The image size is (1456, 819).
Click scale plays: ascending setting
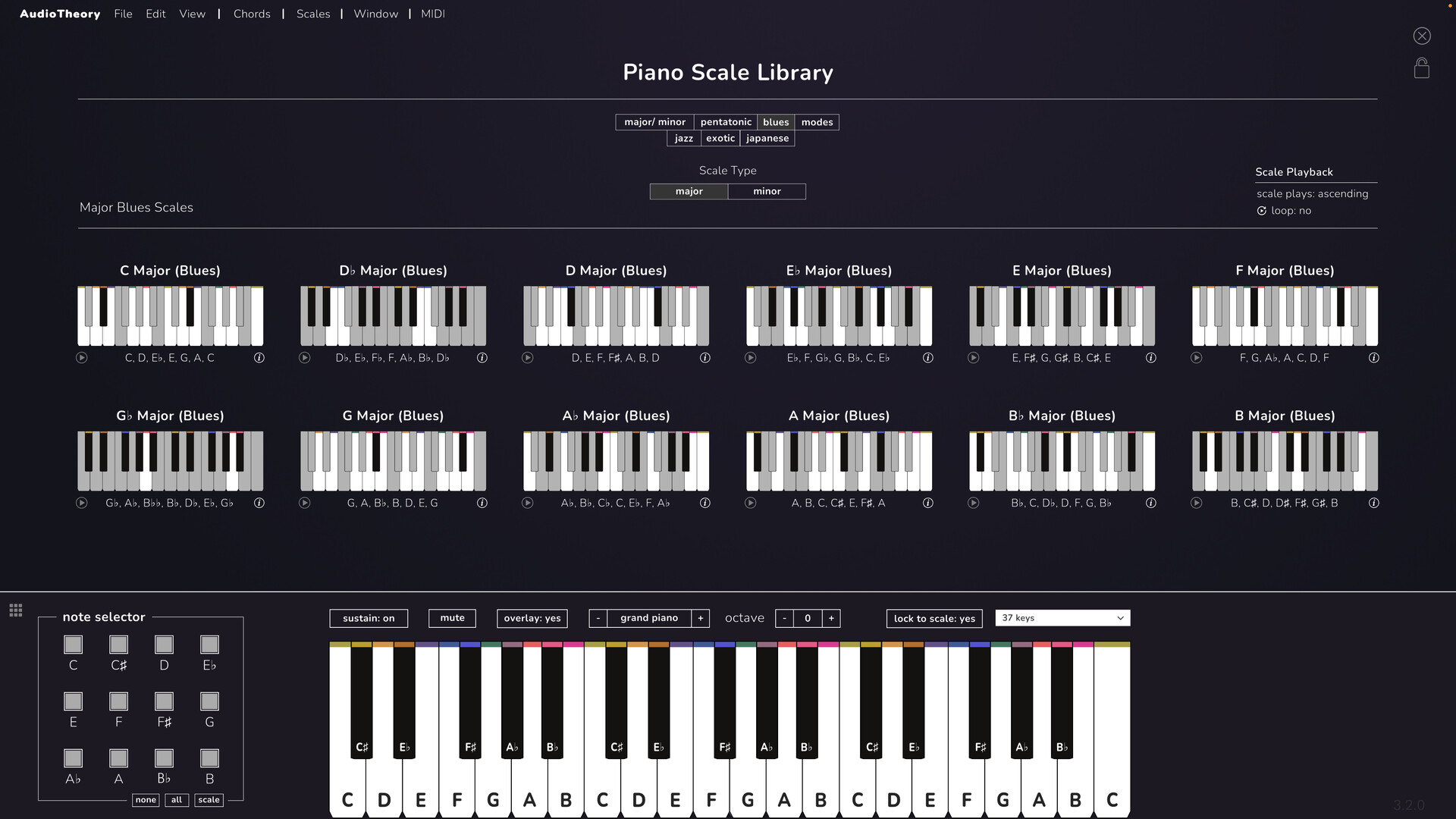(1312, 194)
